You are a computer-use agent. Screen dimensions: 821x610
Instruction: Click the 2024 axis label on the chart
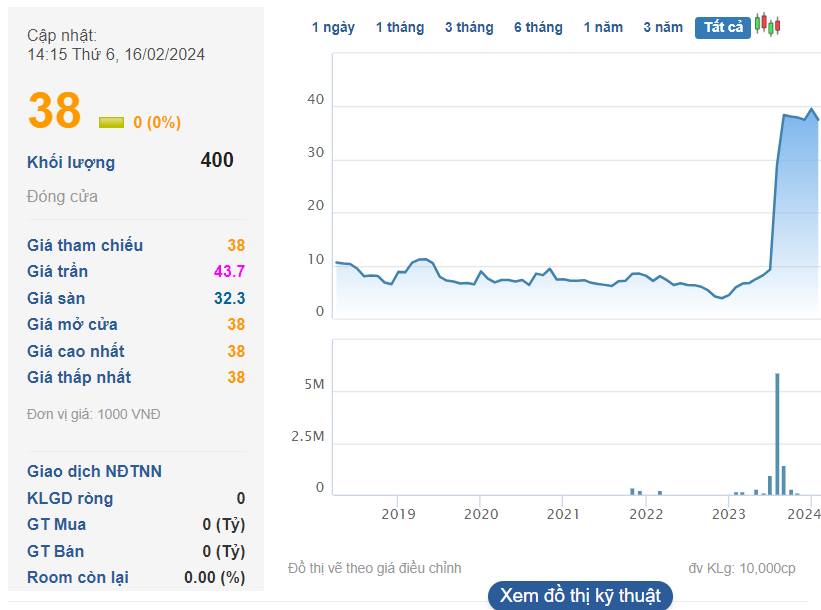tap(804, 513)
